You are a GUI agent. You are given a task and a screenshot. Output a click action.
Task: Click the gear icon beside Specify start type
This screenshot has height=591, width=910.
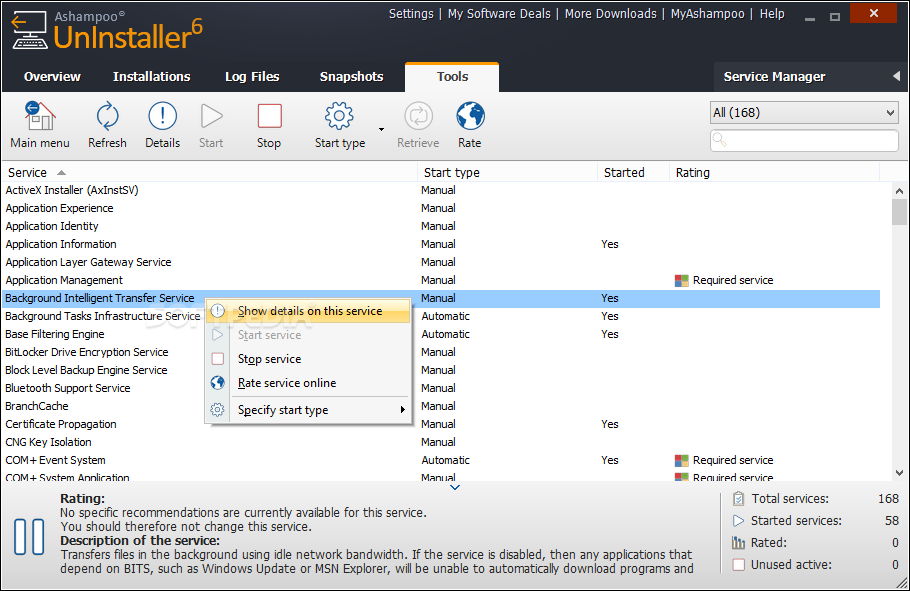[x=218, y=410]
